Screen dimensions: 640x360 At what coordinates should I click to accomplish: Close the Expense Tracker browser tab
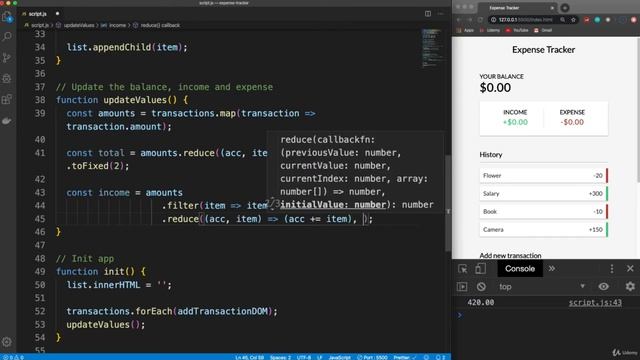[x=552, y=8]
